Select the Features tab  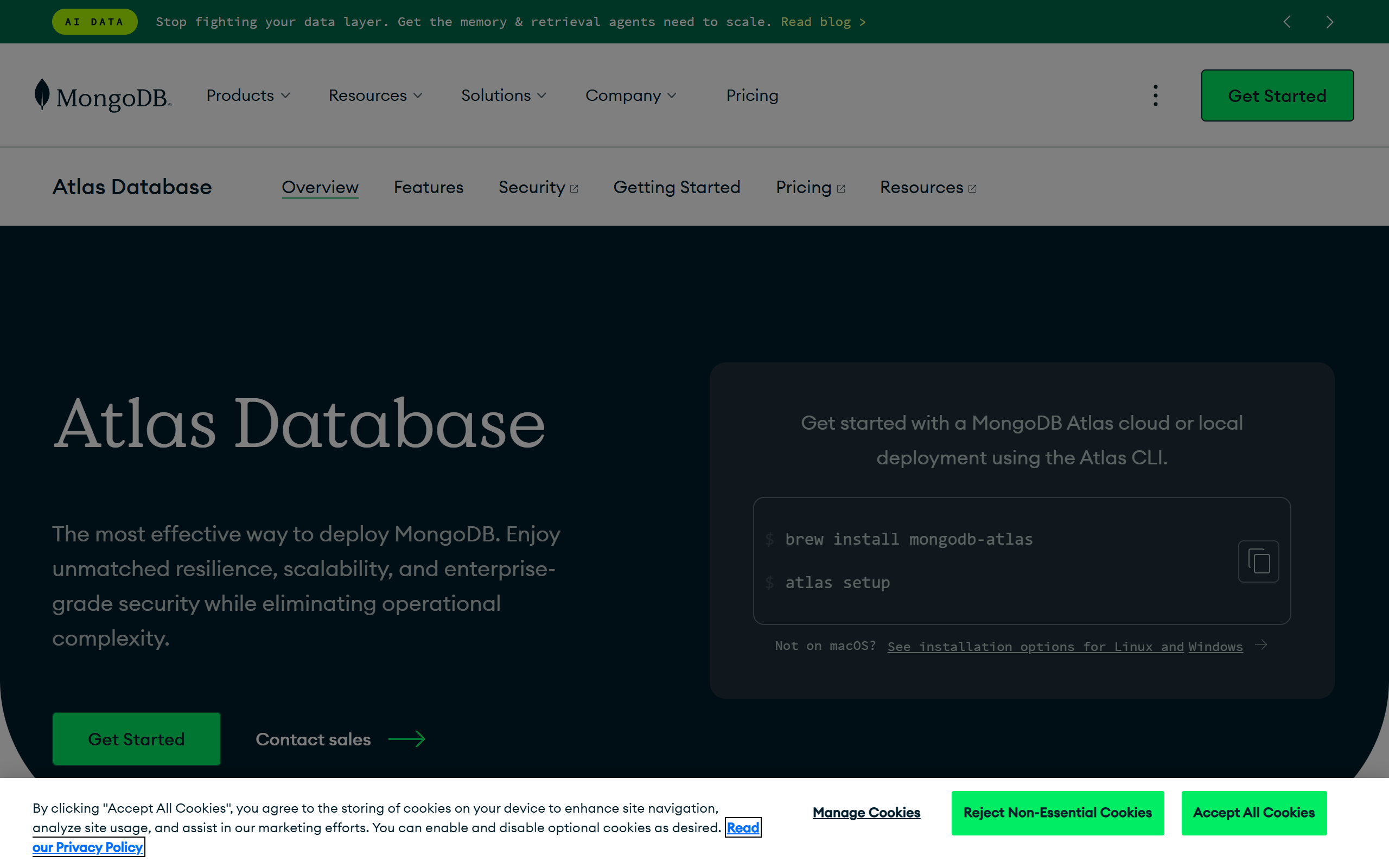pyautogui.click(x=428, y=187)
